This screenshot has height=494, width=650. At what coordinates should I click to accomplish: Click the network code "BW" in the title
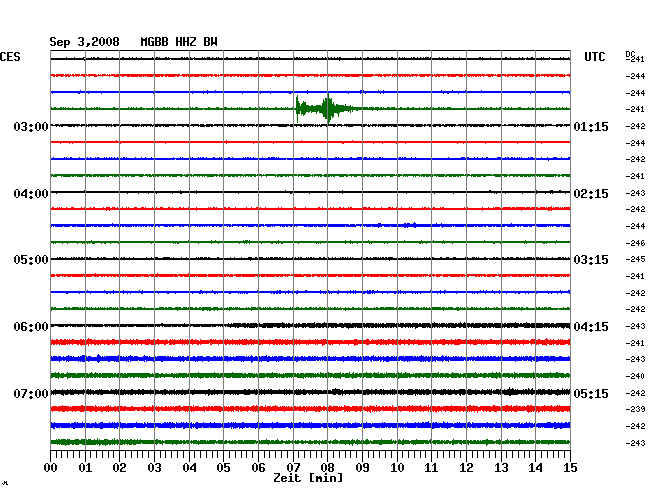pyautogui.click(x=210, y=42)
